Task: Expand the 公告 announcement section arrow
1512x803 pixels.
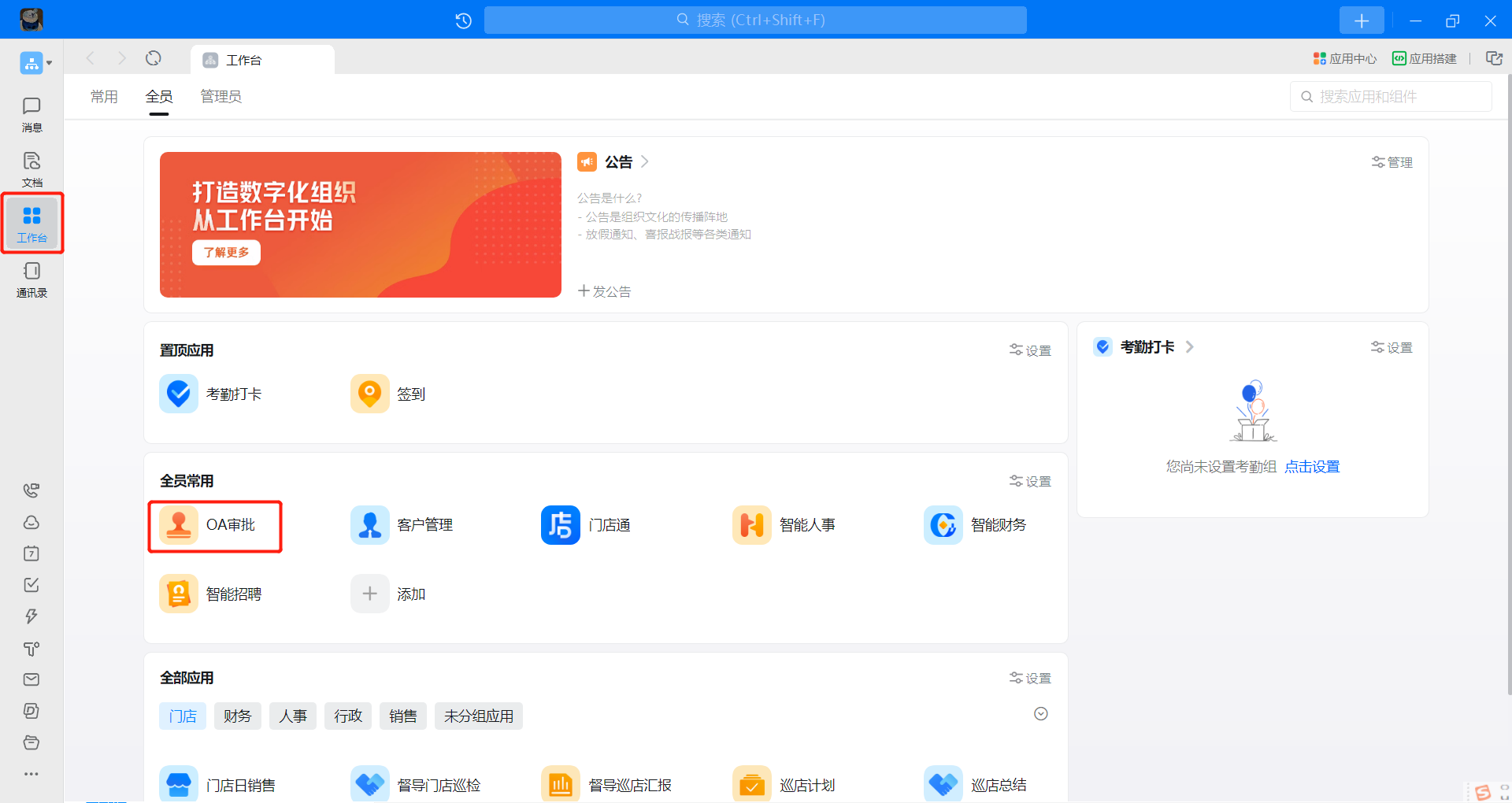Action: click(x=644, y=161)
